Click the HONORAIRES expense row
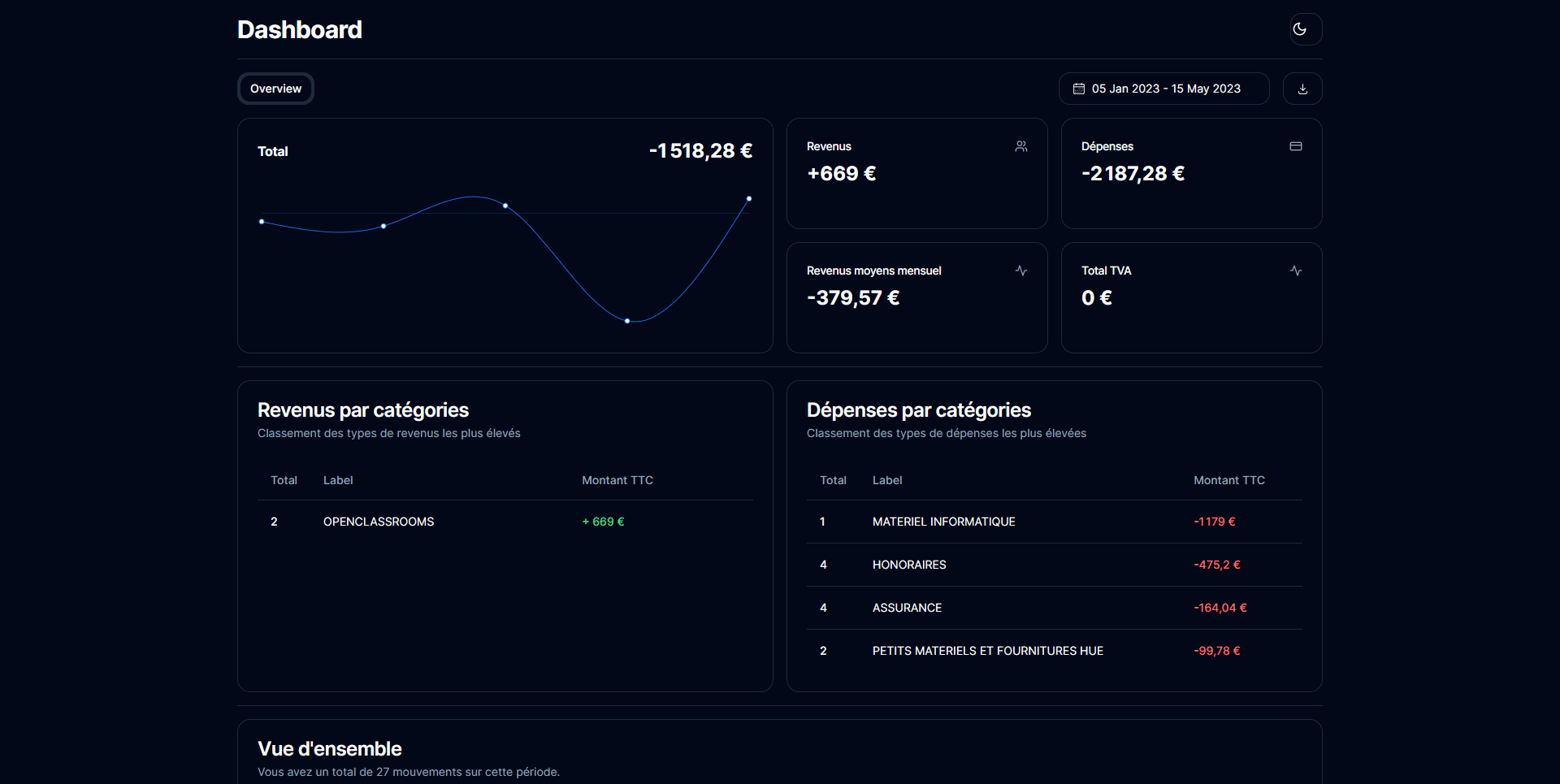 coord(909,565)
